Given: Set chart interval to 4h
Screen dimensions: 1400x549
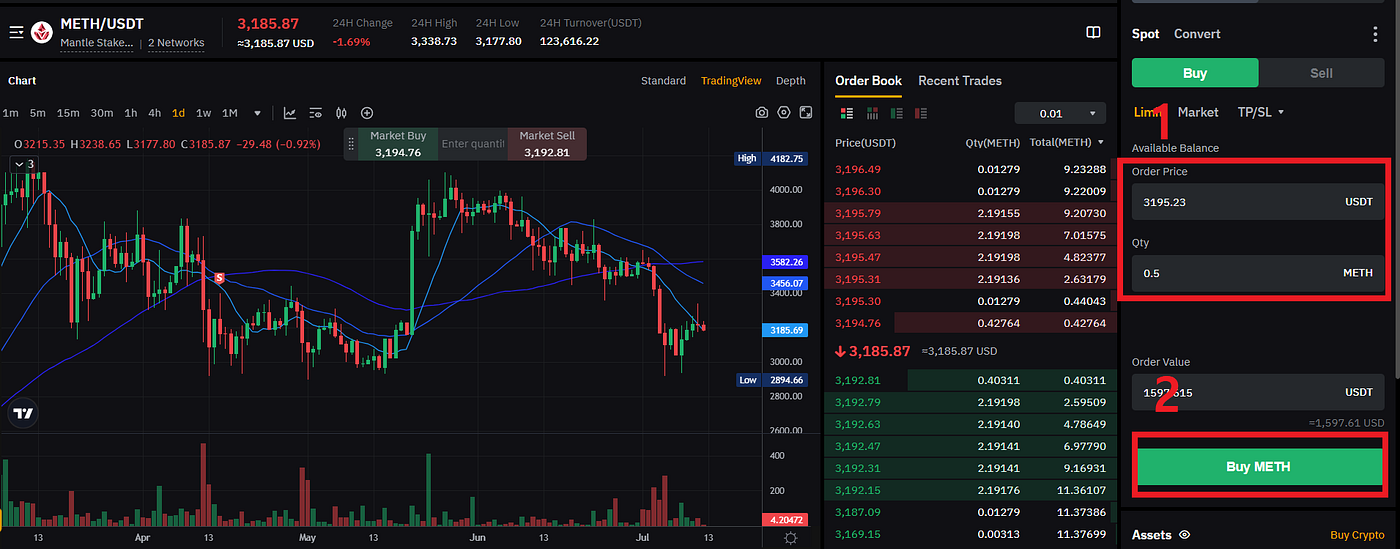Looking at the screenshot, I should click(x=155, y=113).
